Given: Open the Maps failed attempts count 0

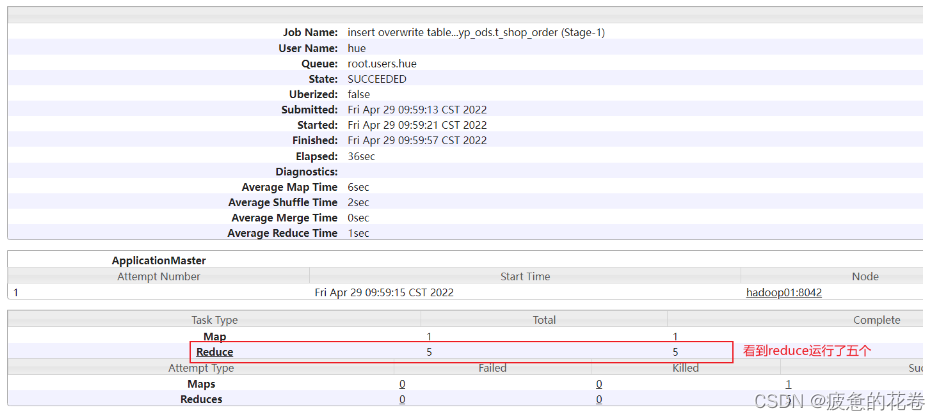Looking at the screenshot, I should (x=402, y=384).
